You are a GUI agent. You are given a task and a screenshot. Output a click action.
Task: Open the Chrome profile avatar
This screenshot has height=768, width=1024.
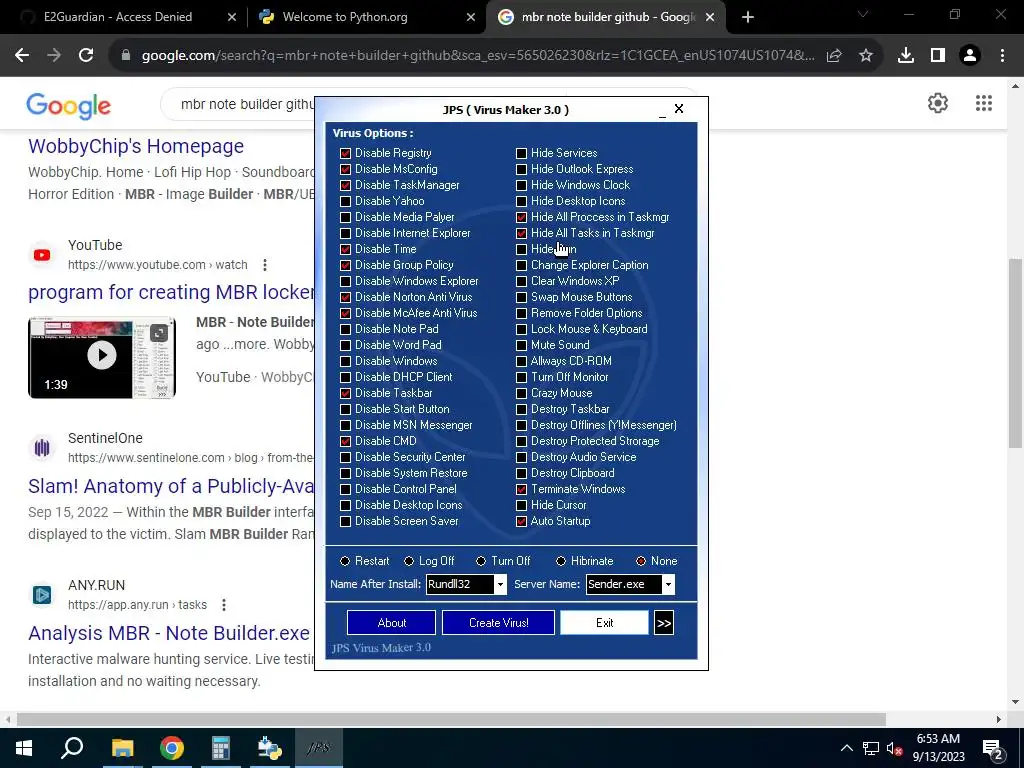coord(970,56)
